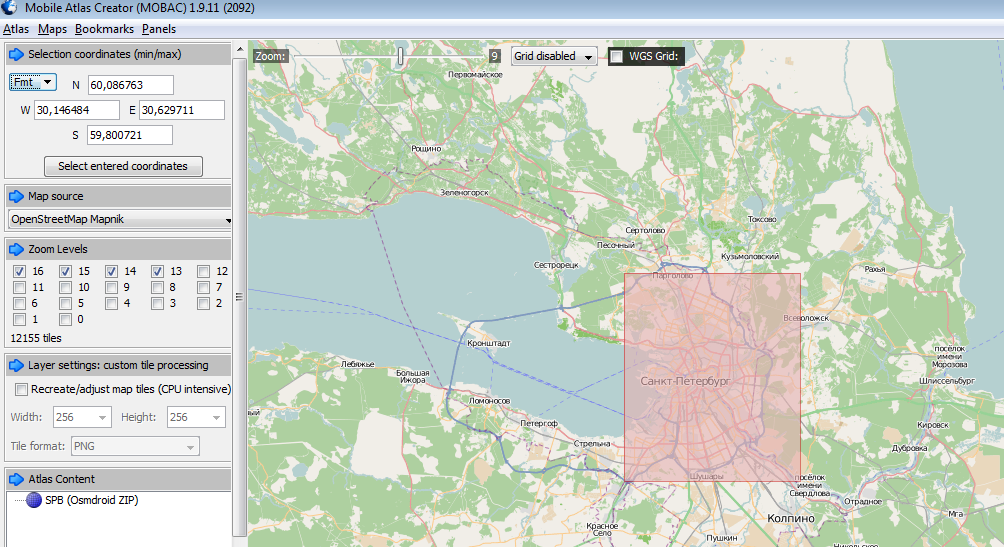Screen dimensions: 1005x549
Task: Toggle the WGS Grid checkbox
Action: coord(616,56)
